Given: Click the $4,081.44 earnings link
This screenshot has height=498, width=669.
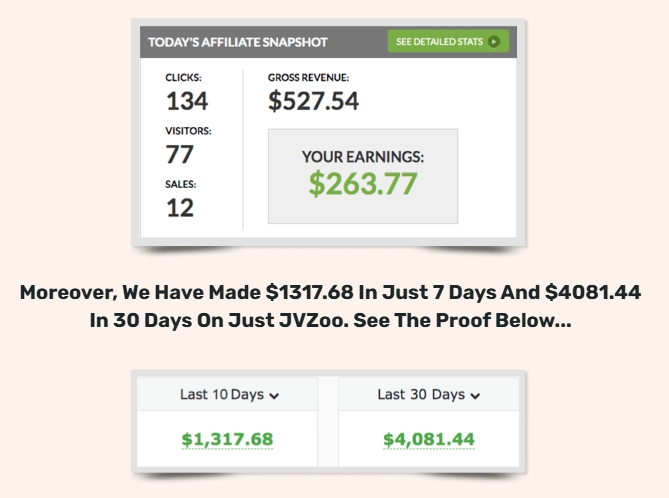Looking at the screenshot, I should click(x=429, y=440).
